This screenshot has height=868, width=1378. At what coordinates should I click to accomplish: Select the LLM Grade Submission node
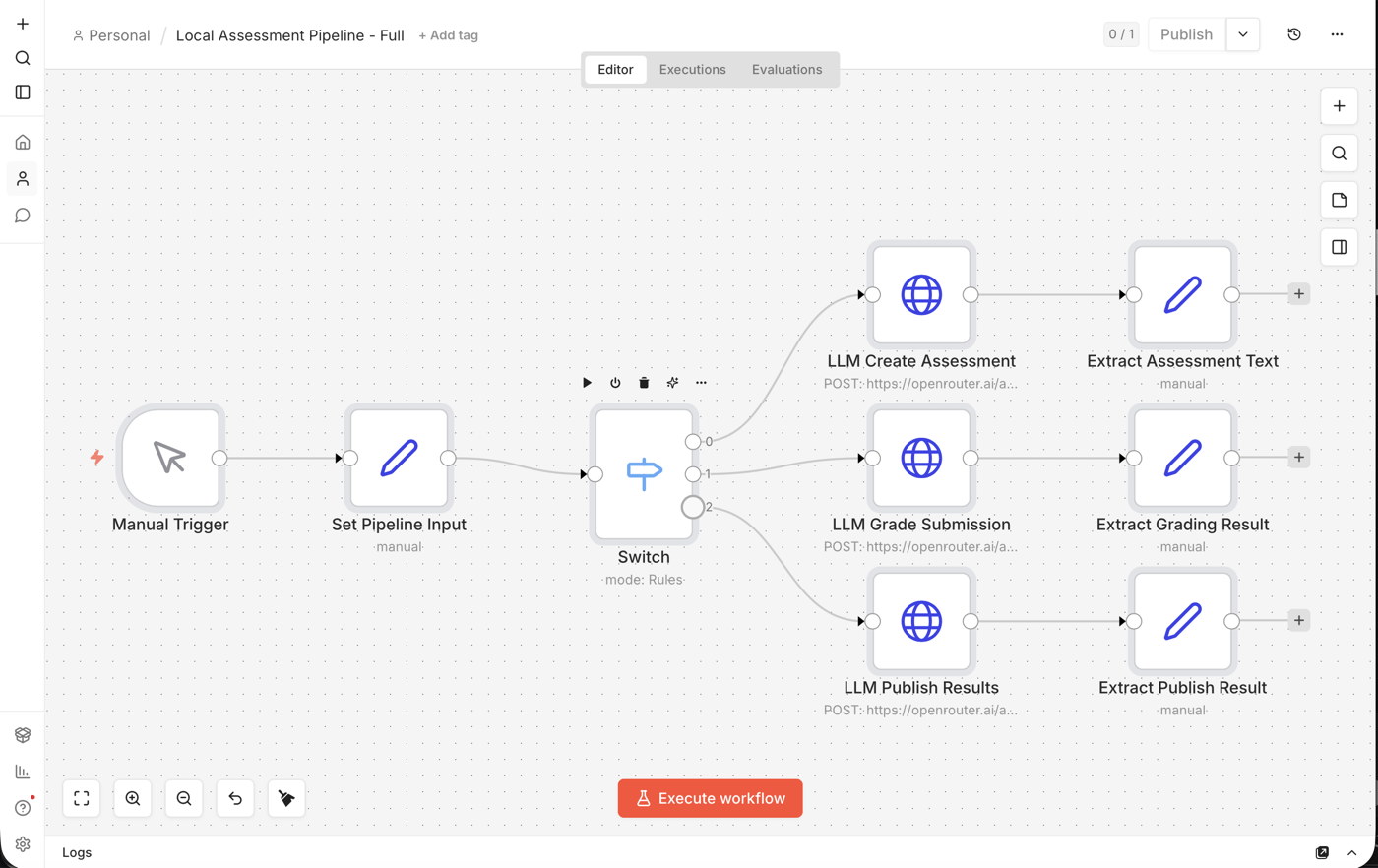(x=921, y=458)
